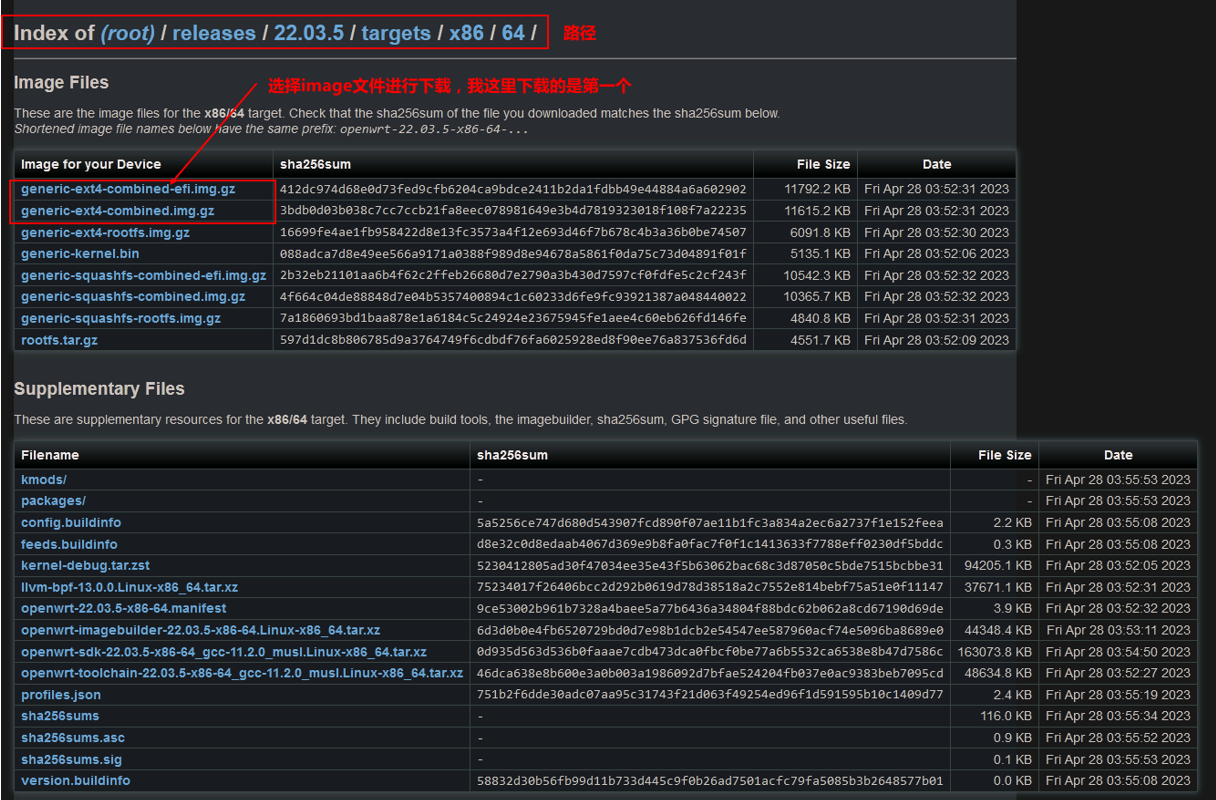The image size is (1216, 800).
Task: Click date Fri Apr 28 03:54:50 2023
Action: pos(1118,652)
